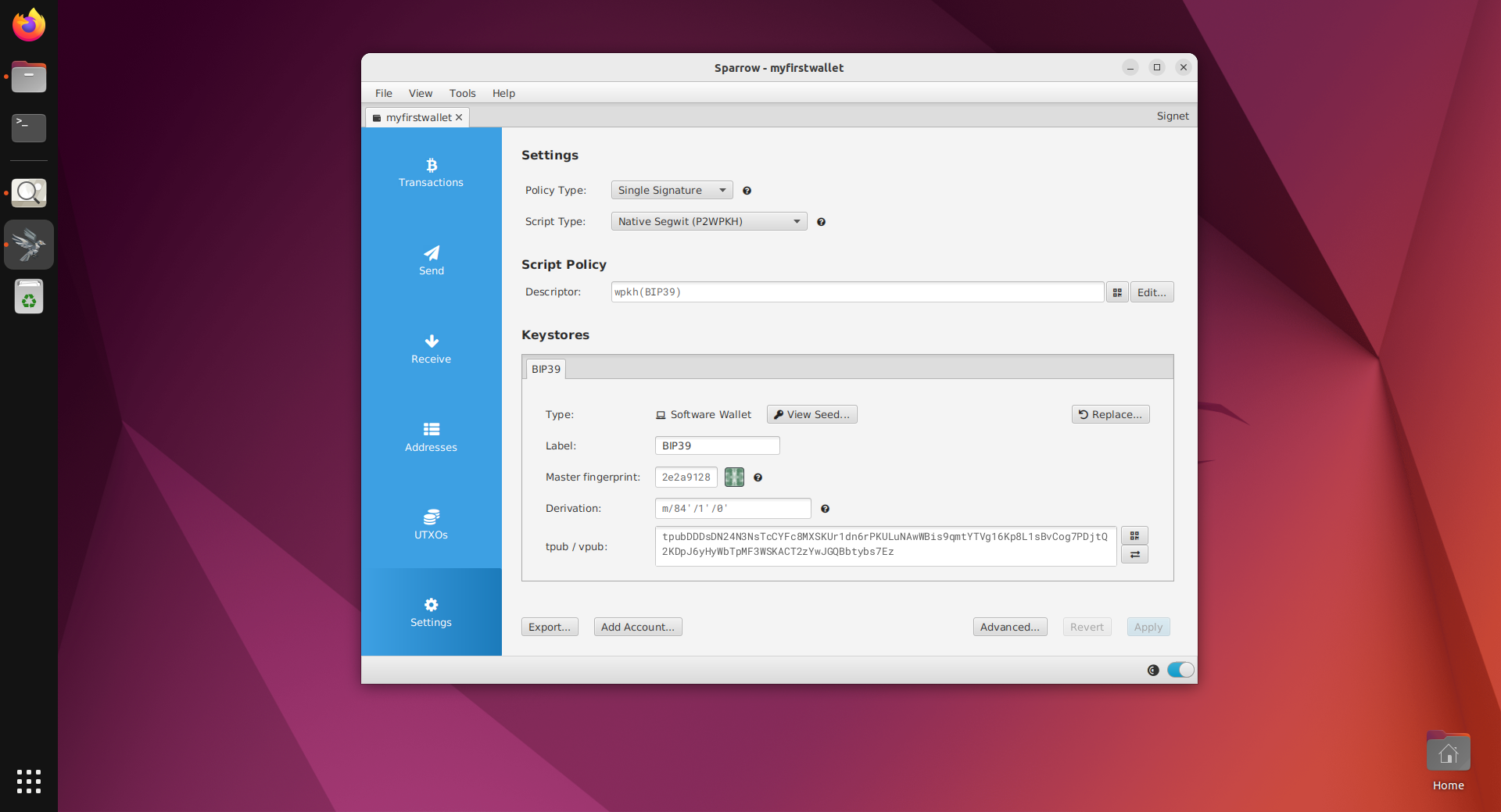This screenshot has height=812, width=1501.
Task: Toggle the server connection switch
Action: click(1180, 670)
